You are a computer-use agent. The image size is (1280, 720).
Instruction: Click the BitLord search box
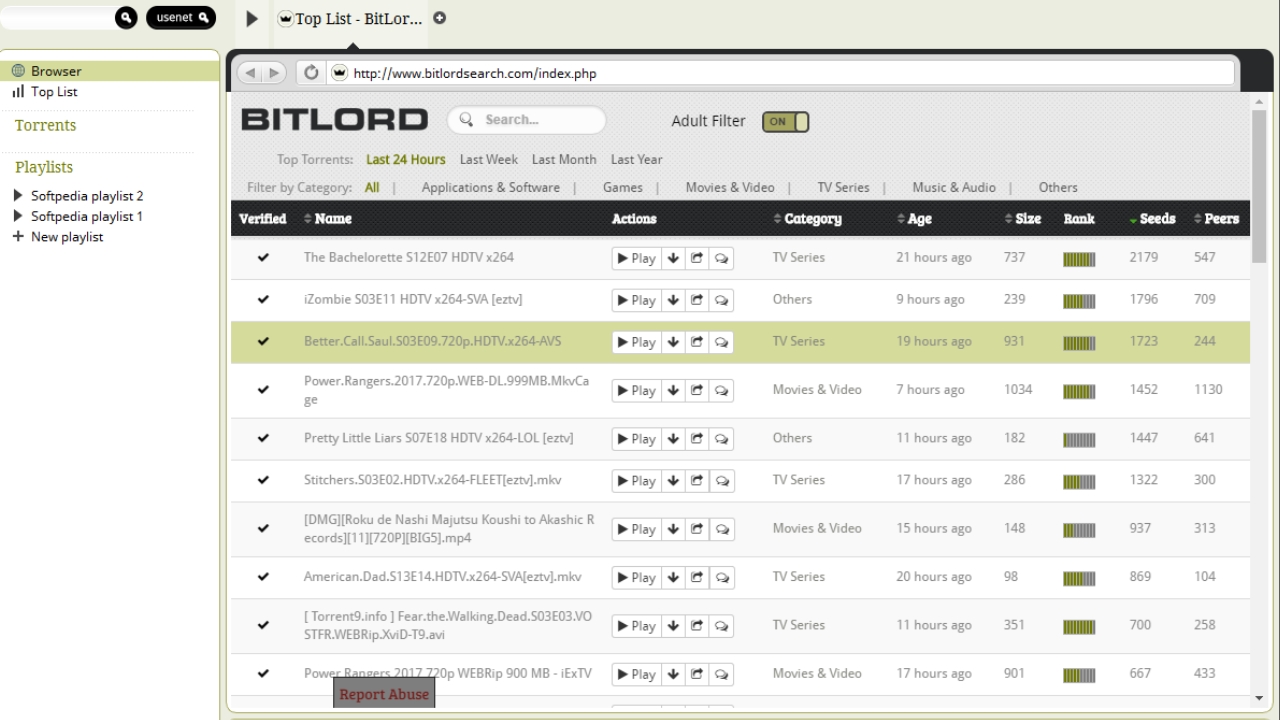[x=527, y=120]
